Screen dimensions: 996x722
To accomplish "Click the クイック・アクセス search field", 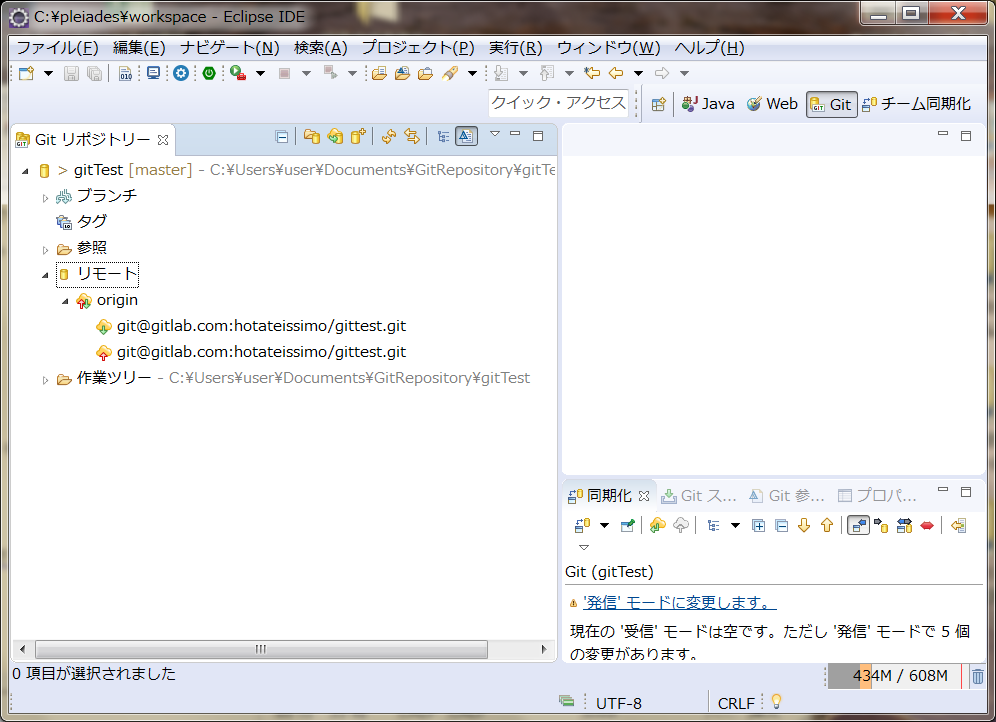I will tap(559, 103).
